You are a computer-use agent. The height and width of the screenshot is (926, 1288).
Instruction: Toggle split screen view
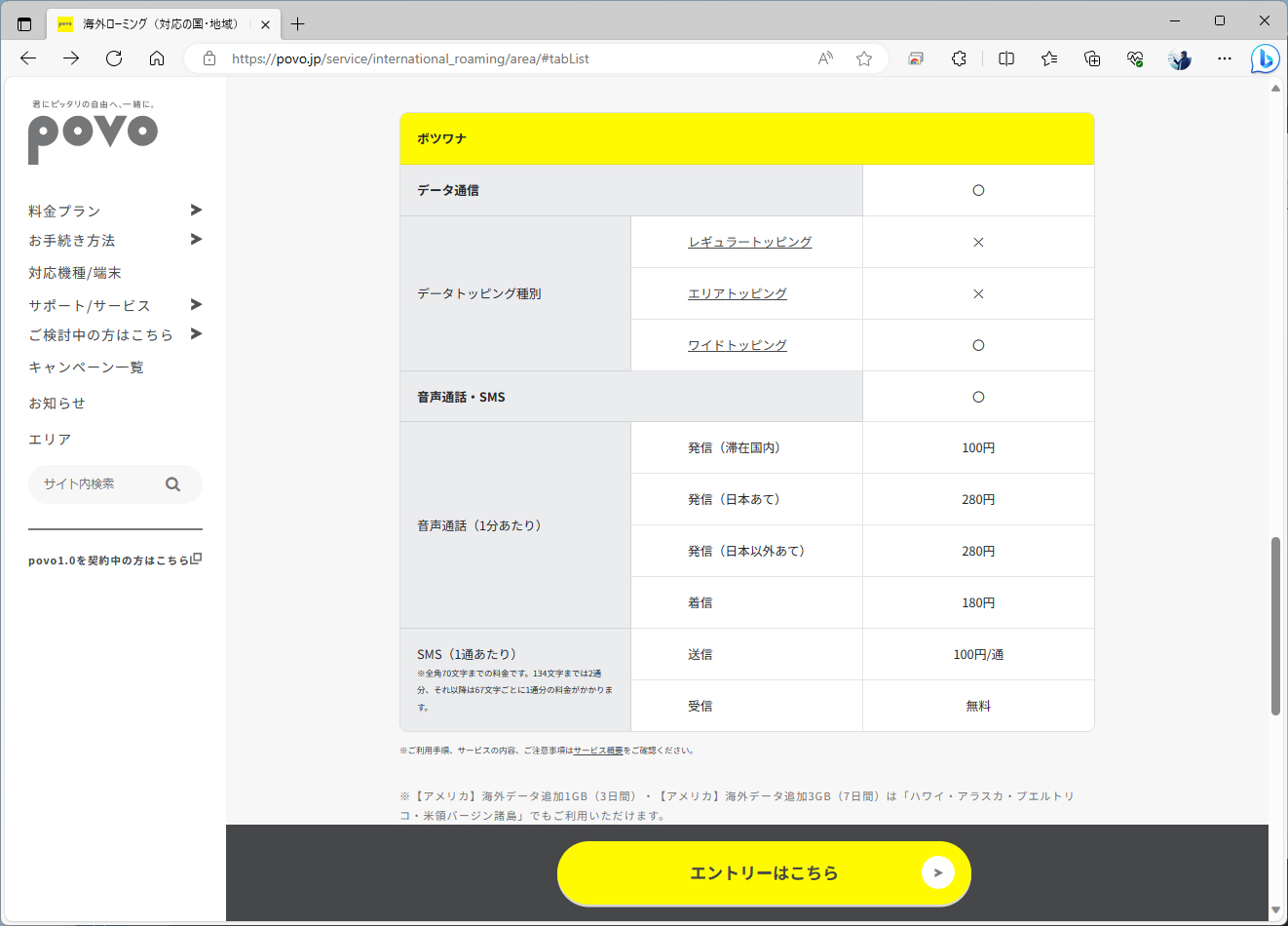pyautogui.click(x=1006, y=58)
